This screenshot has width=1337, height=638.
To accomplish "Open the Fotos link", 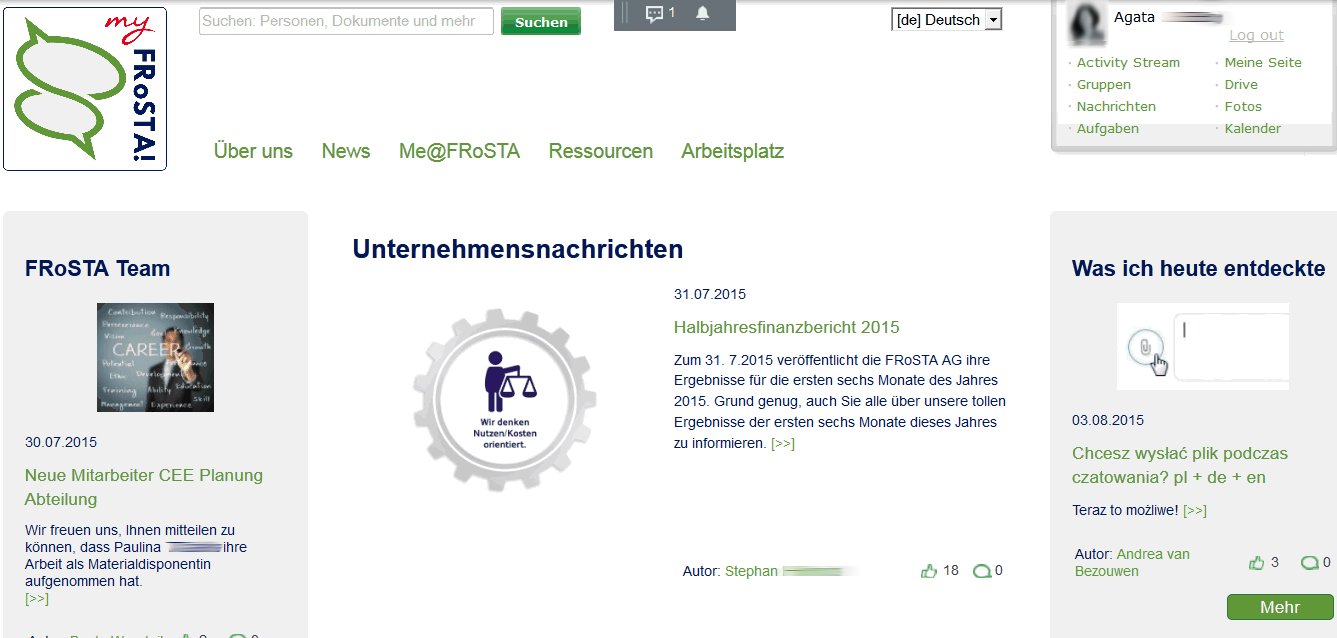I will 1243,106.
